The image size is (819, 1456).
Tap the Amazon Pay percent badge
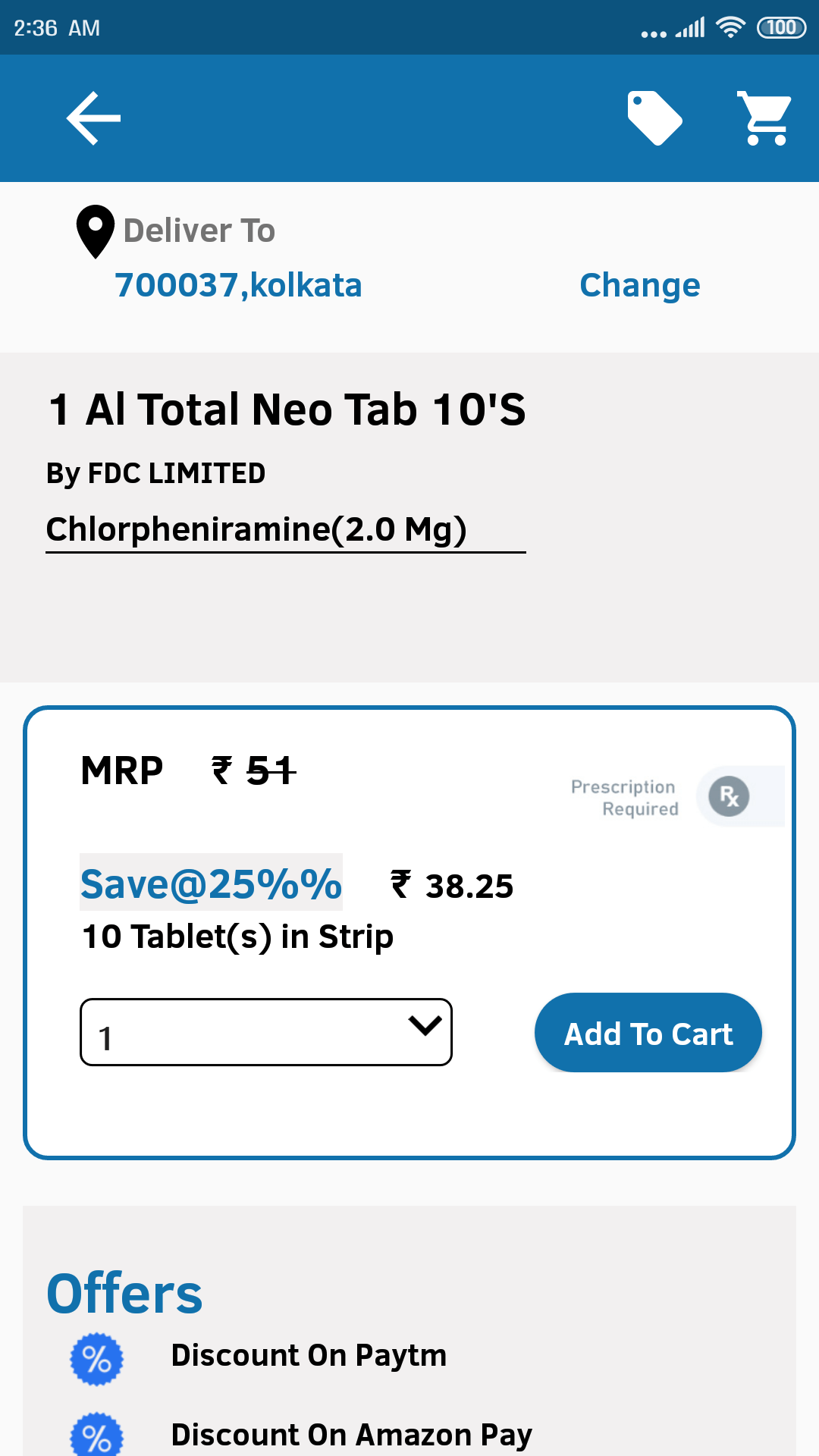click(97, 1436)
